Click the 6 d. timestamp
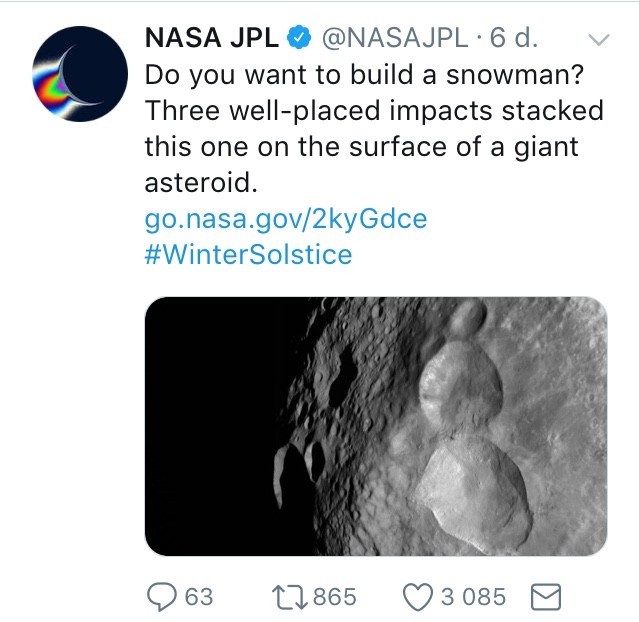Viewport: 639px width, 622px height. [x=513, y=37]
